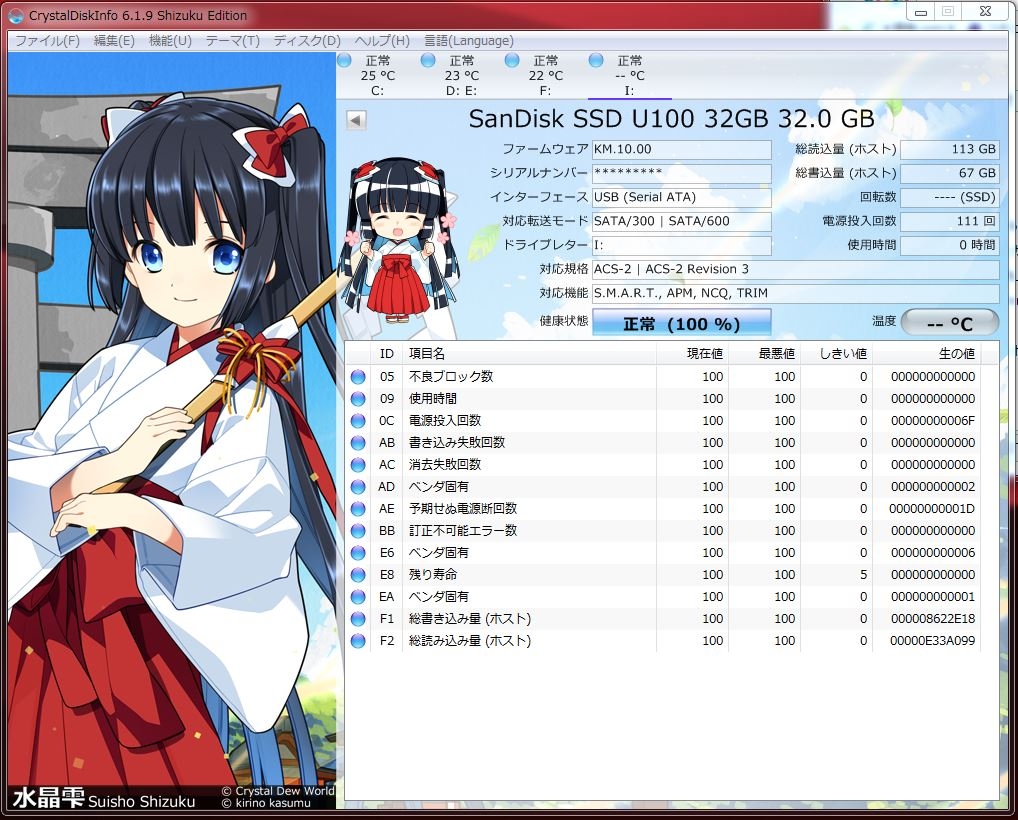Select the 訂正不可能エラー数 attribute name

(463, 530)
